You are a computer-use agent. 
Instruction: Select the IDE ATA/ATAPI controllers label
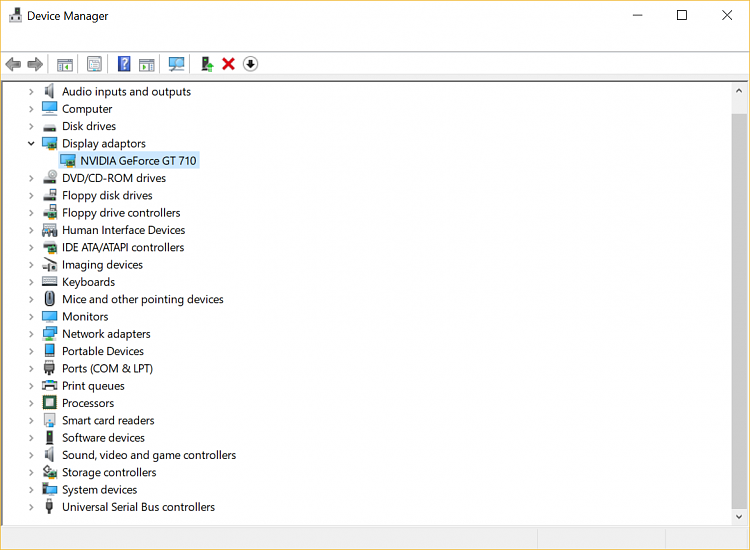tap(123, 247)
